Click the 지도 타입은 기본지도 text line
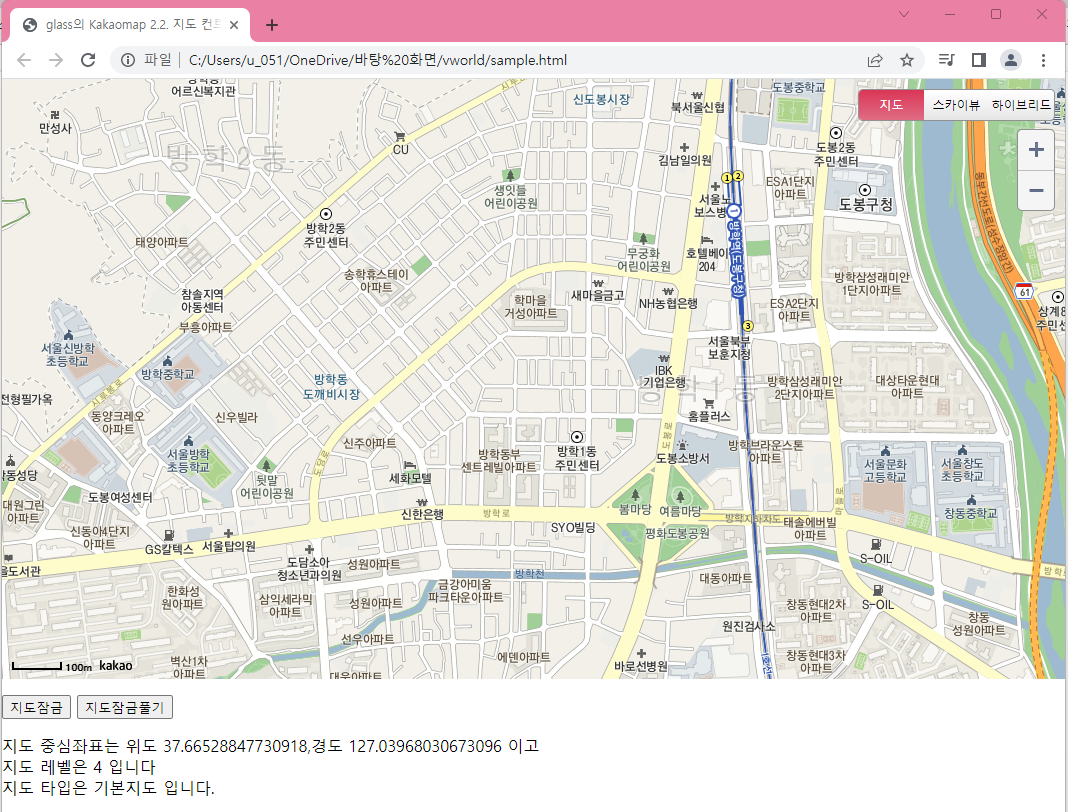Screen dimensions: 1068x812 tap(108, 788)
